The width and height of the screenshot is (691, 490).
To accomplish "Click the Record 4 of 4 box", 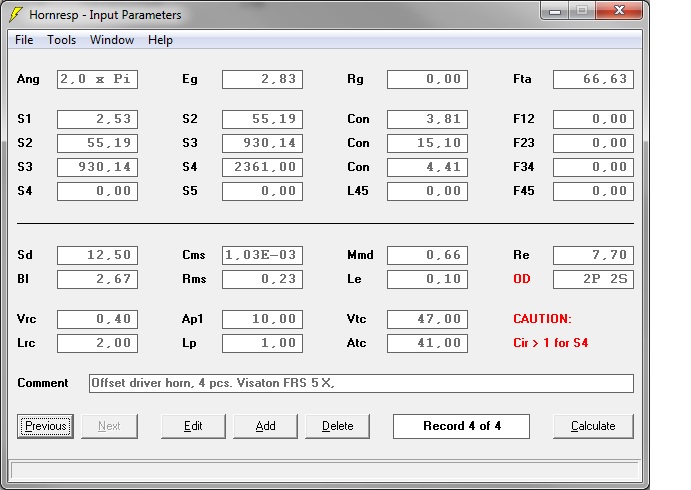I will coord(461,426).
